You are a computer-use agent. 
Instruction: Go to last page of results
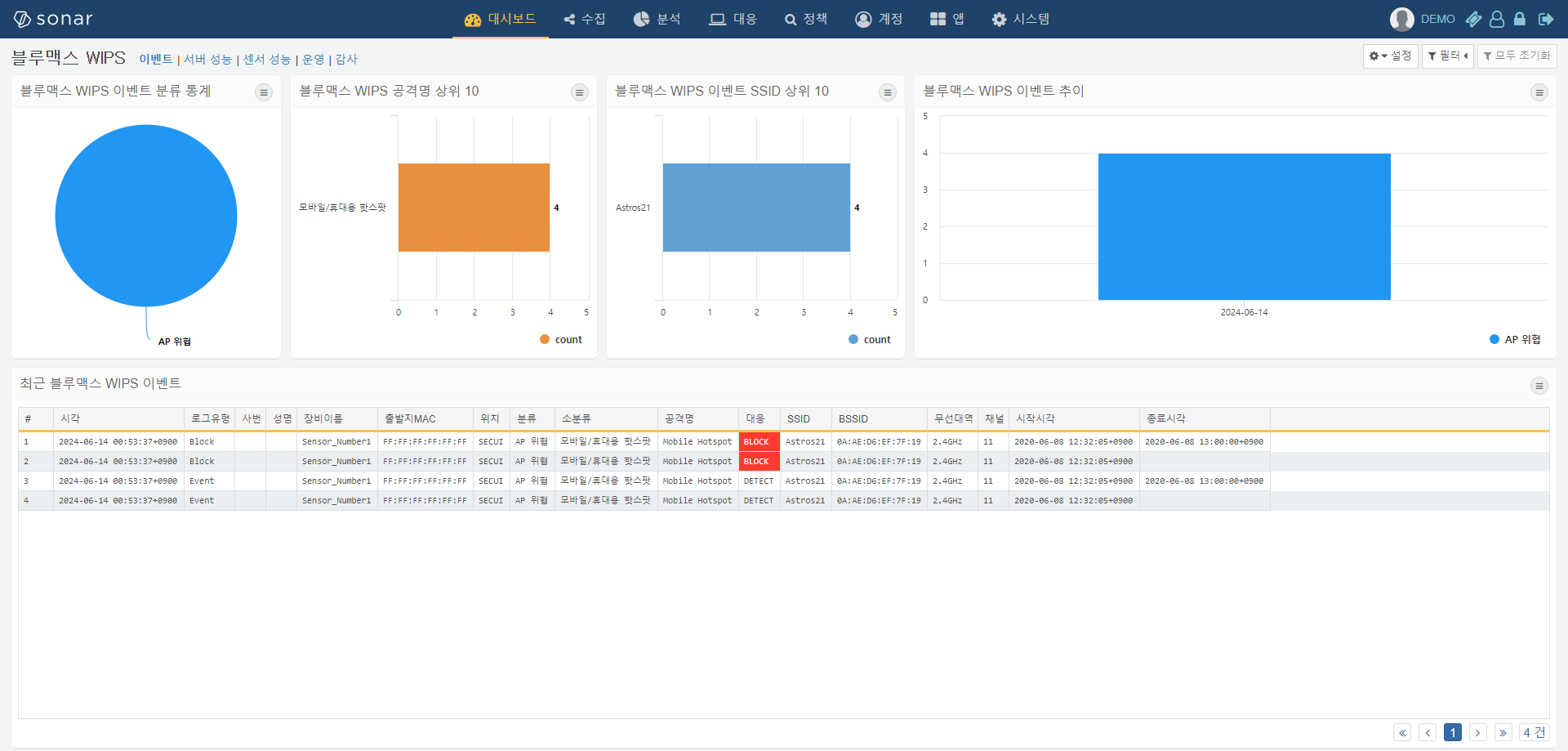(x=1503, y=732)
